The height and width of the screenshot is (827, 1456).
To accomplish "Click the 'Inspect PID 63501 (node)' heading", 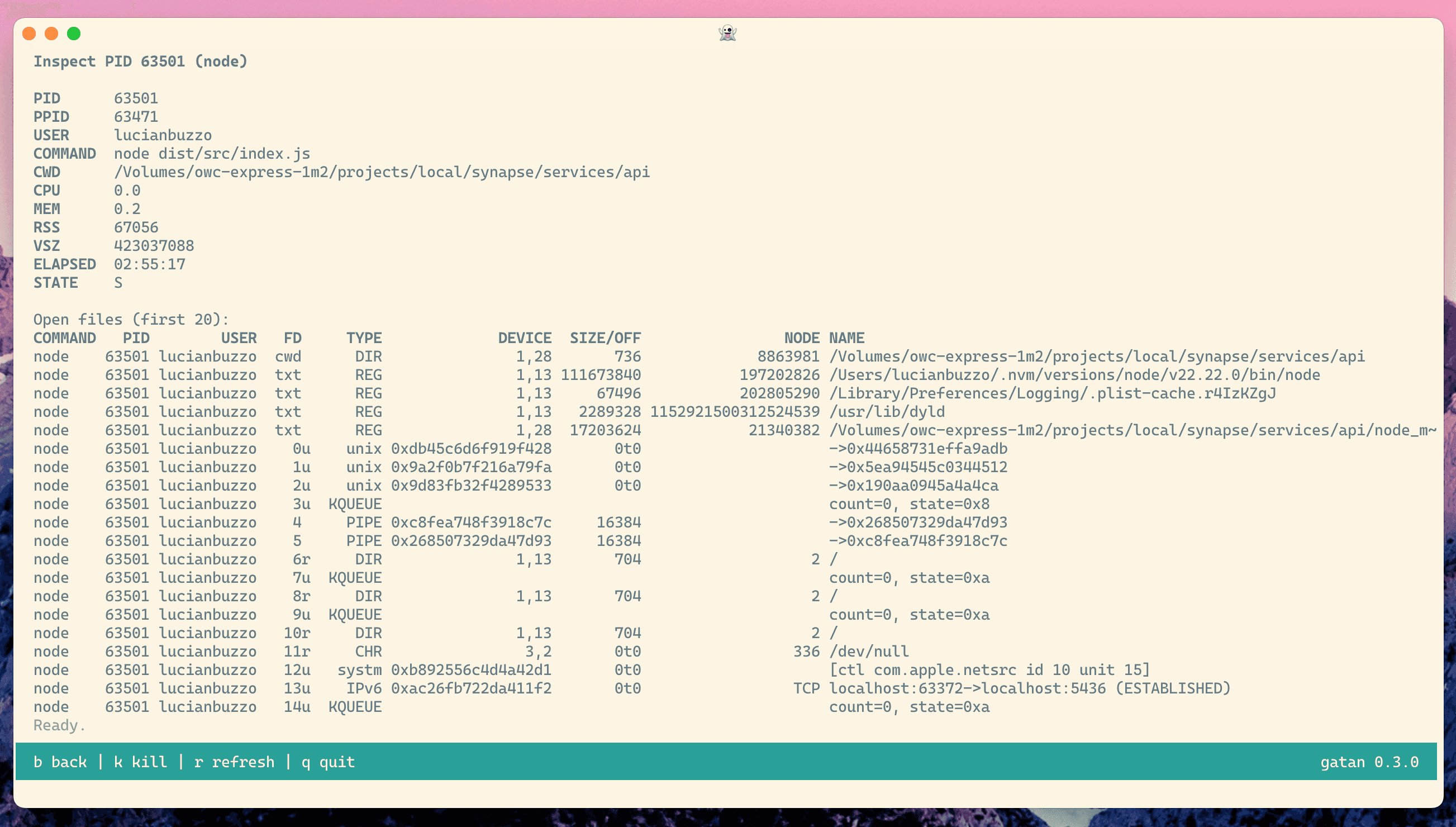I will click(x=140, y=61).
